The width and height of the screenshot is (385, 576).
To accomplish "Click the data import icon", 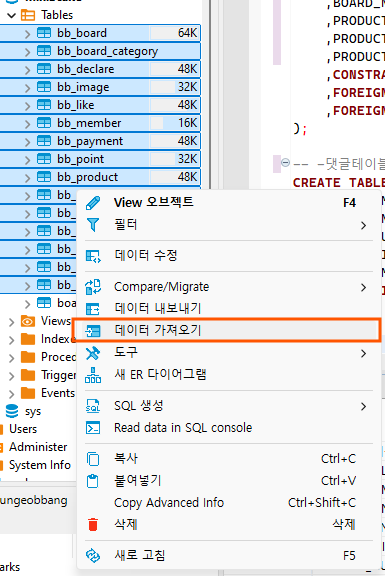I will [93, 331].
